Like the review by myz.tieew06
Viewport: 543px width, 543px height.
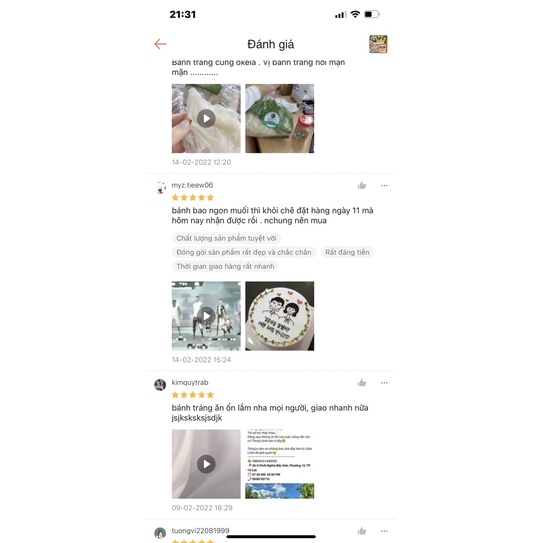362,186
